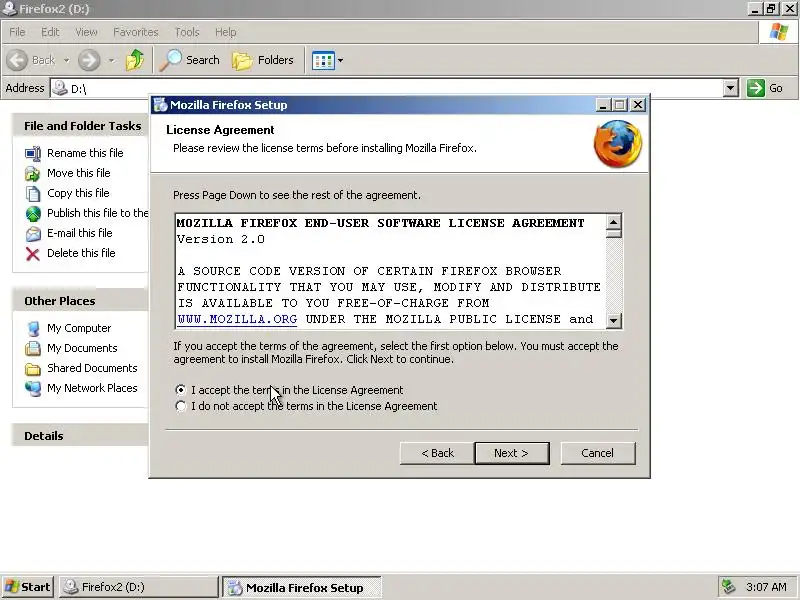Screen dimensions: 800x600
Task: Click the red X Delete this file icon
Action: [x=33, y=254]
